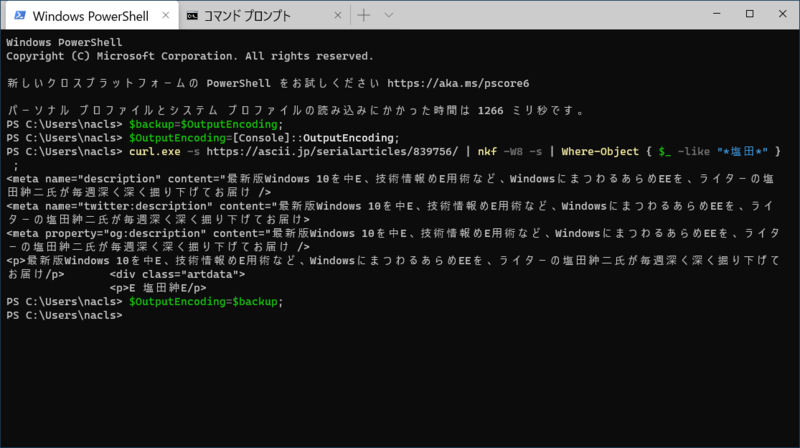
Task: Click the "1266" load time value
Action: [x=490, y=111]
